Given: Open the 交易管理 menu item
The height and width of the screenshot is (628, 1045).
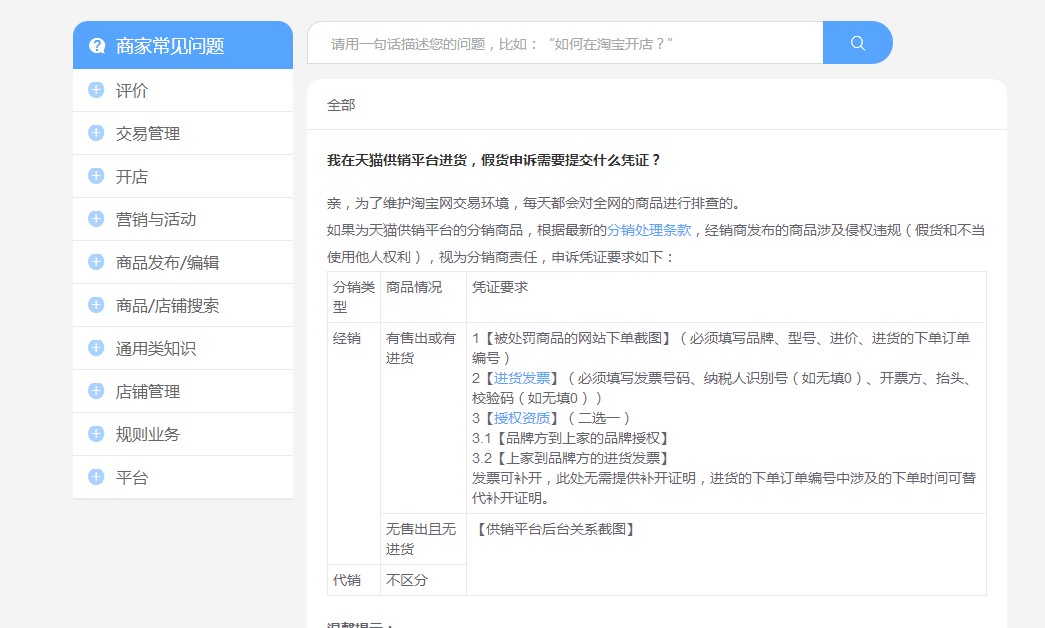Looking at the screenshot, I should (x=183, y=133).
